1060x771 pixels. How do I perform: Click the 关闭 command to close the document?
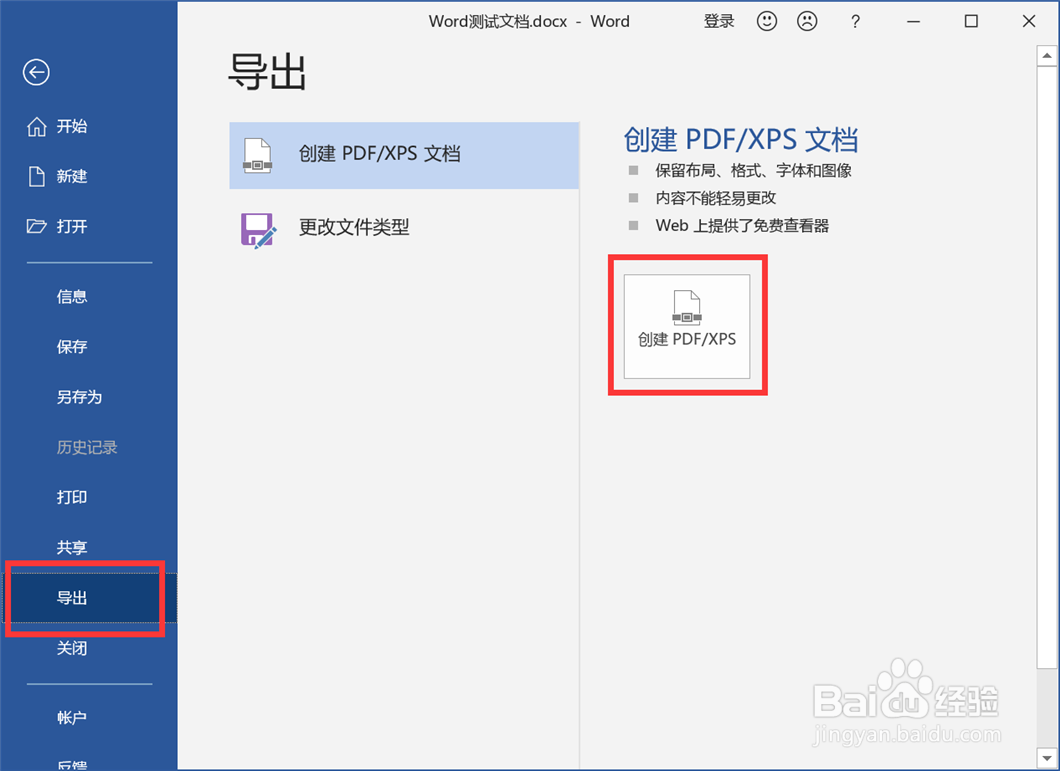[x=71, y=648]
